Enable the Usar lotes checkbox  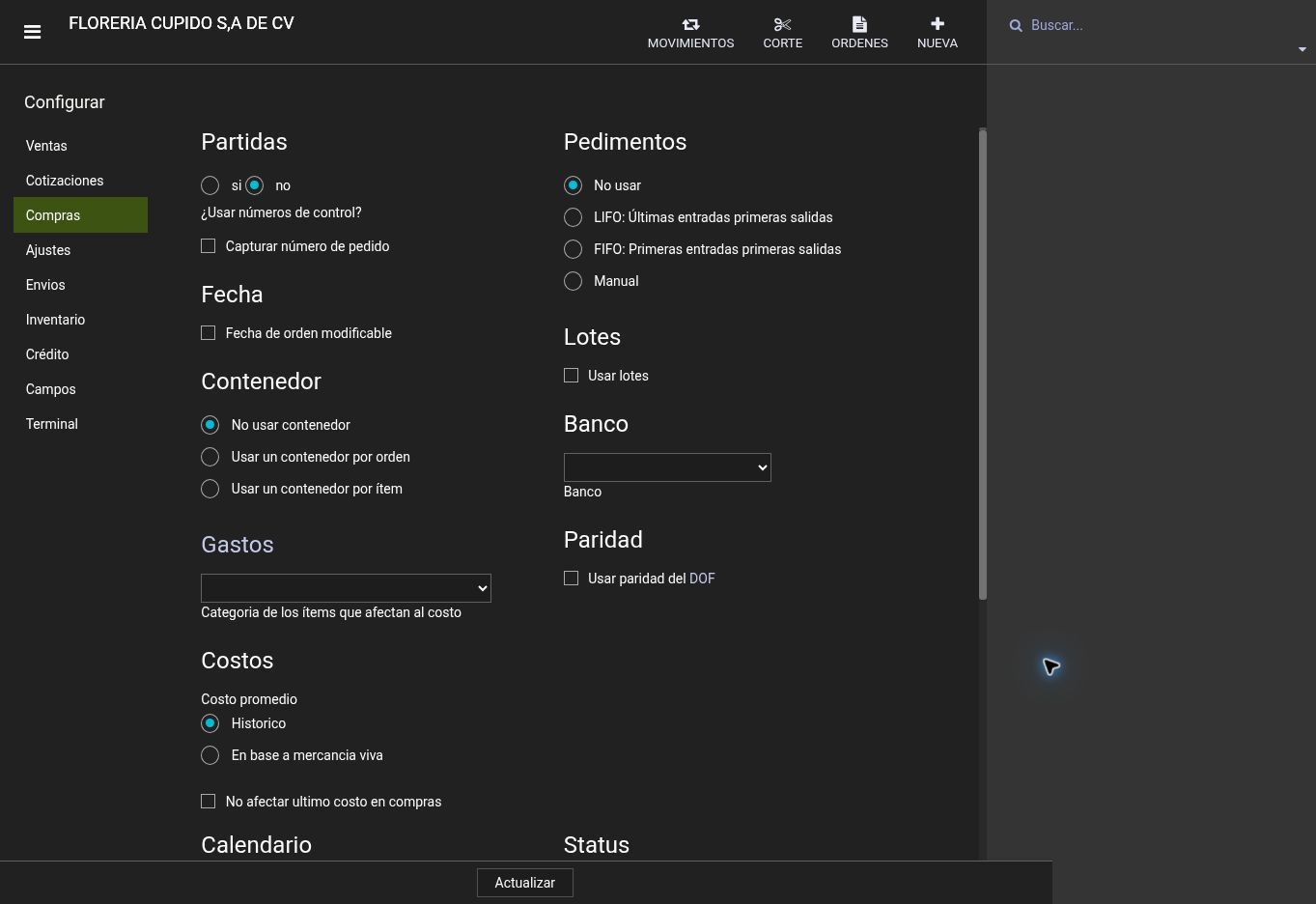[x=571, y=376]
